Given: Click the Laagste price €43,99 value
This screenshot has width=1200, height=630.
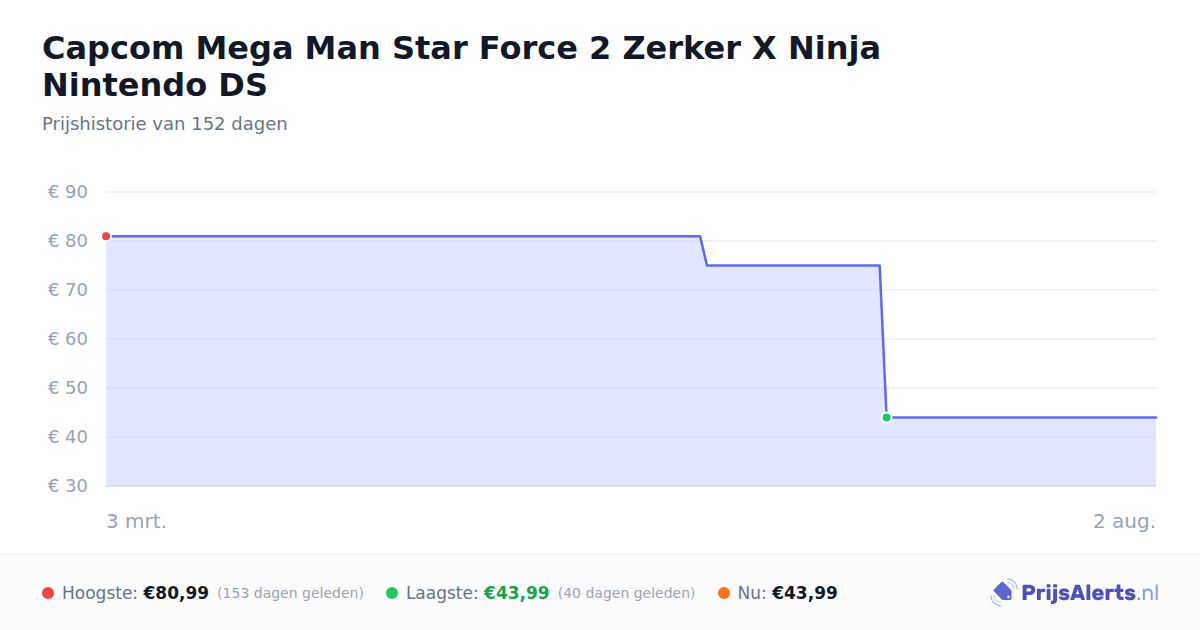Looking at the screenshot, I should (517, 593).
